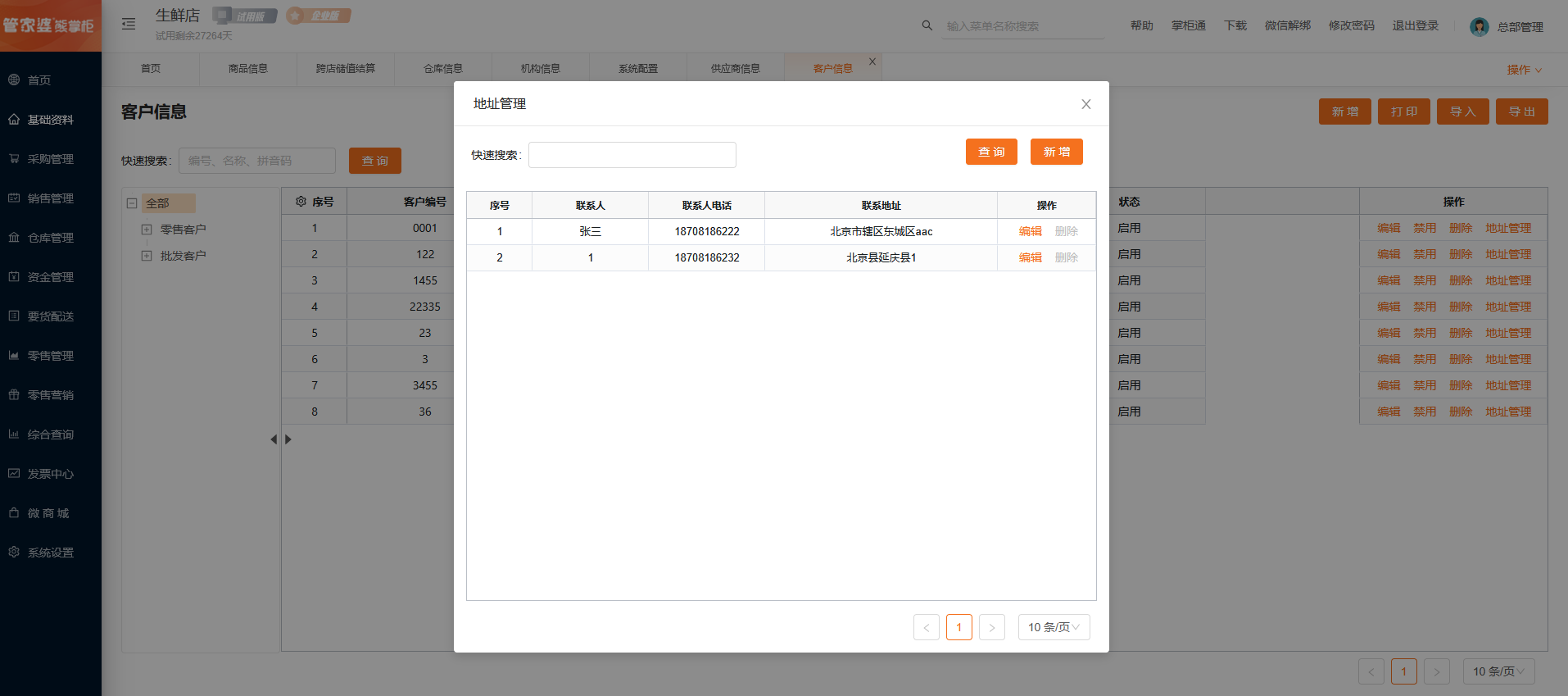Click the table column settings gear icon
The height and width of the screenshot is (696, 1568).
coord(301,202)
